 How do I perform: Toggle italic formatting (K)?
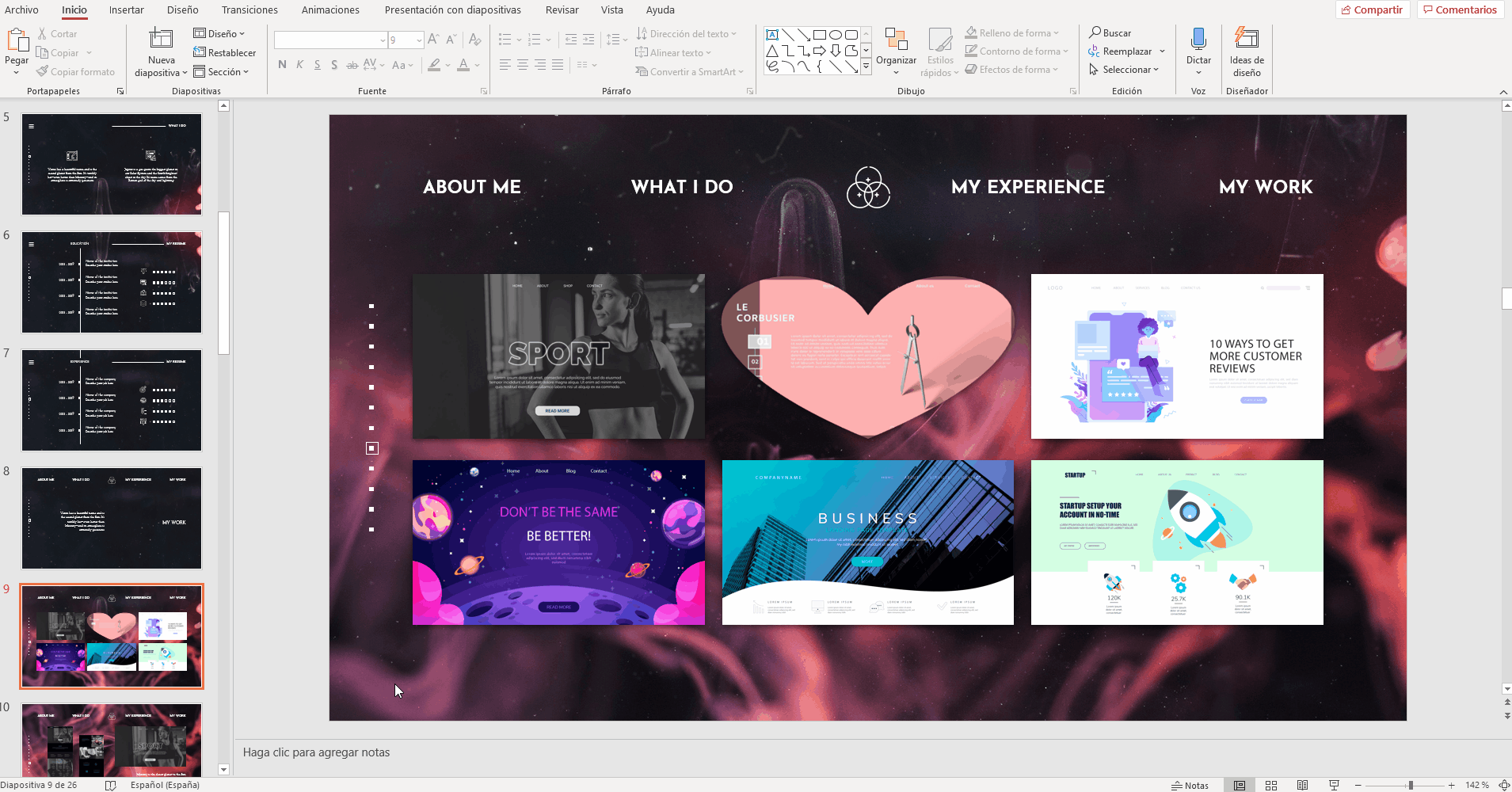pos(299,65)
